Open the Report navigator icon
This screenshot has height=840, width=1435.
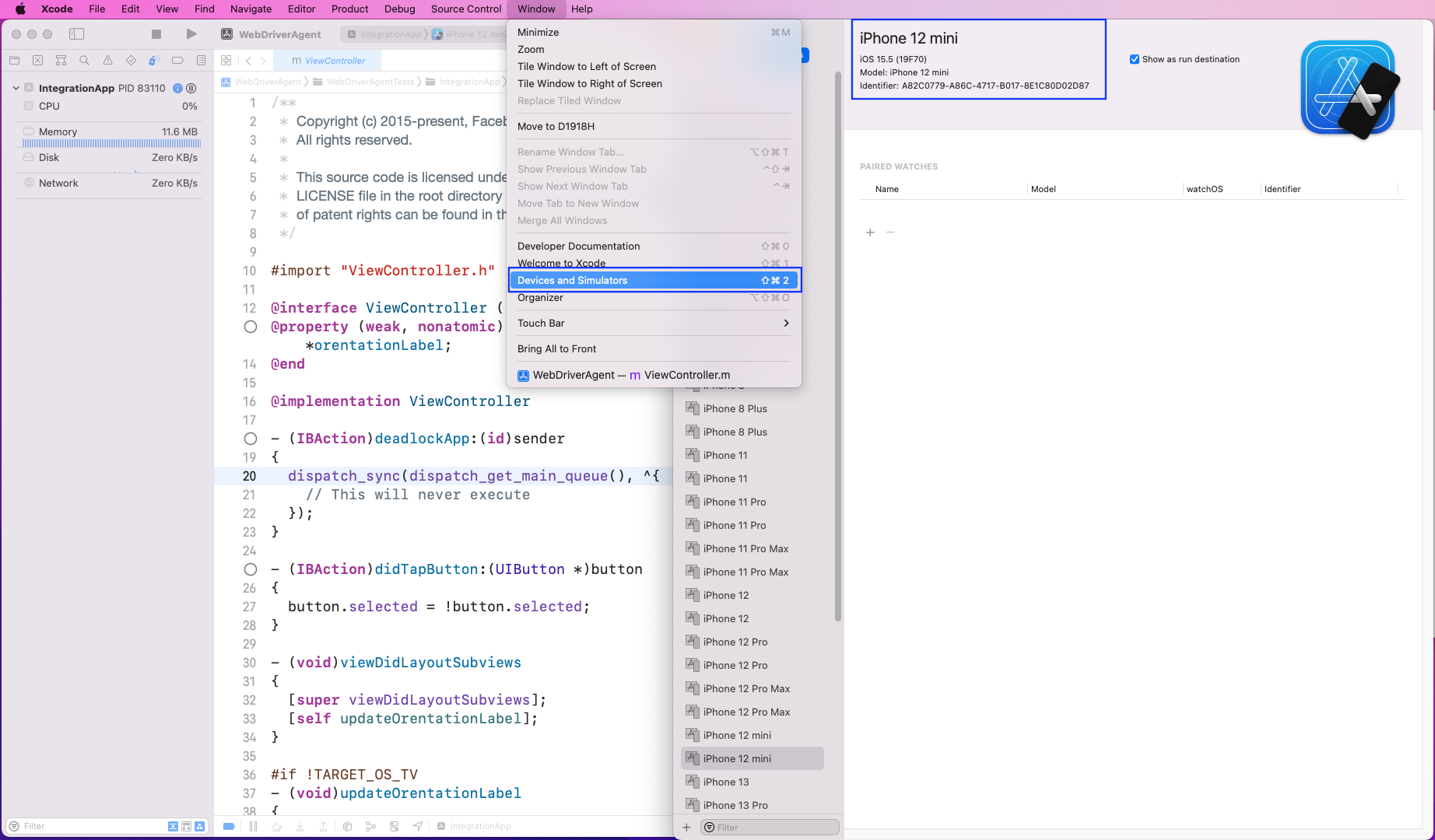tap(201, 61)
